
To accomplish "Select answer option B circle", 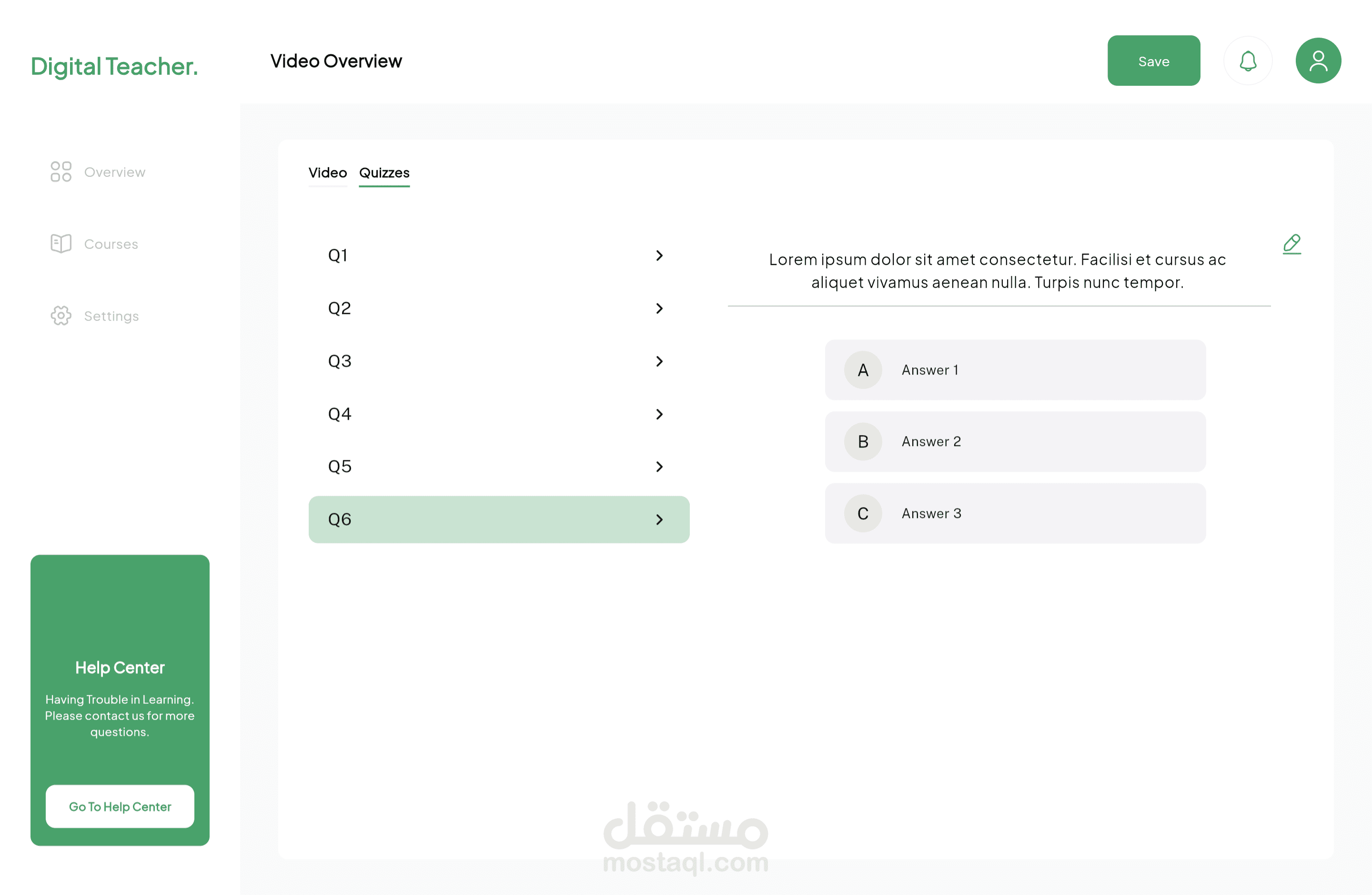I will [x=862, y=442].
